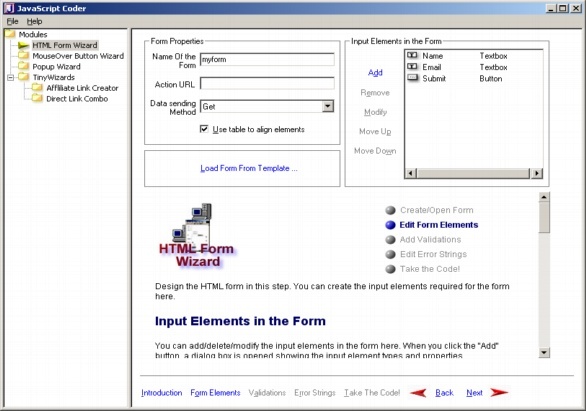Image resolution: width=586 pixels, height=411 pixels.
Task: Click the red Next arrow icon
Action: tap(499, 392)
